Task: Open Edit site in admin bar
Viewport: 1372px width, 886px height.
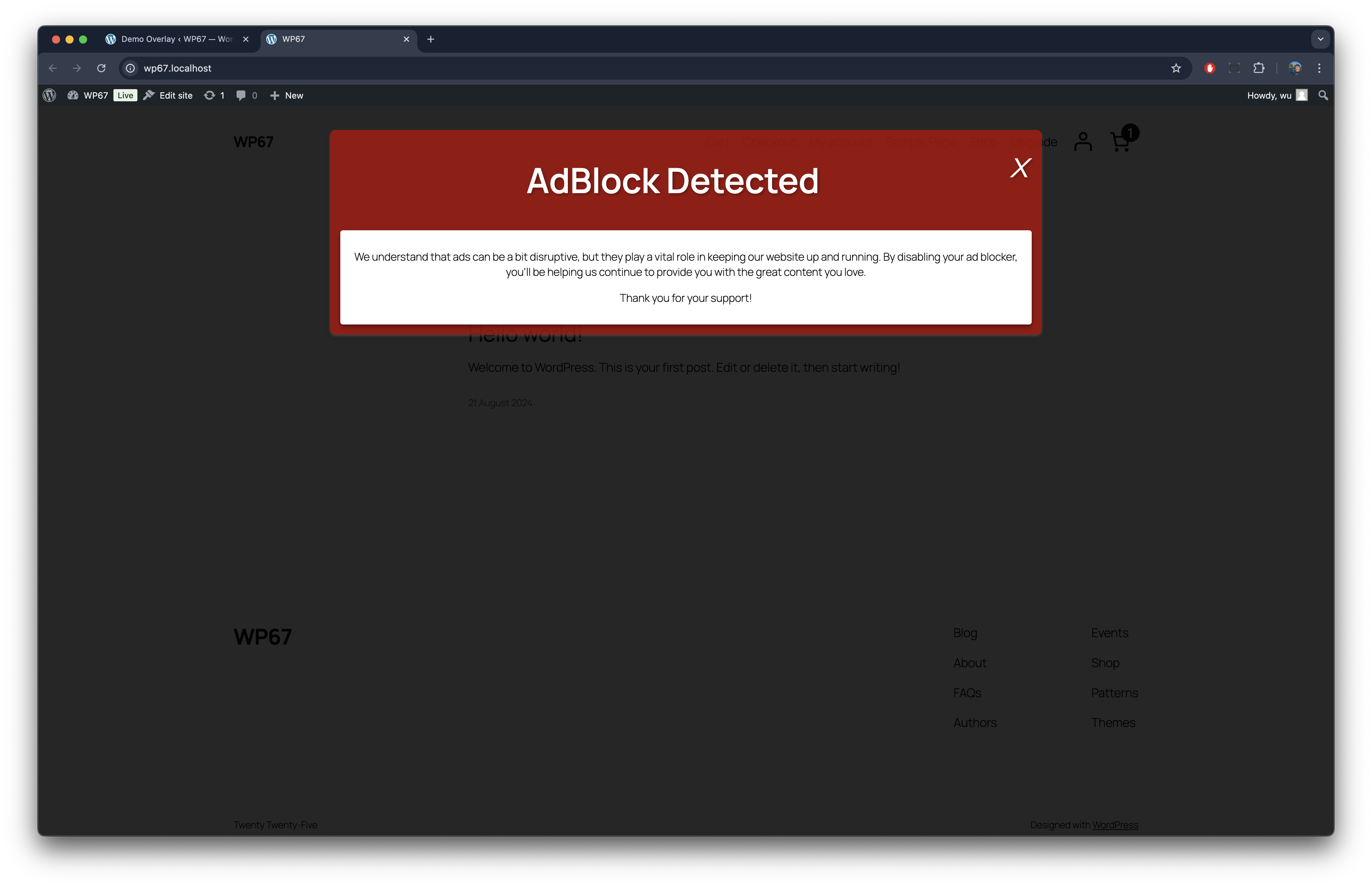Action: (168, 96)
